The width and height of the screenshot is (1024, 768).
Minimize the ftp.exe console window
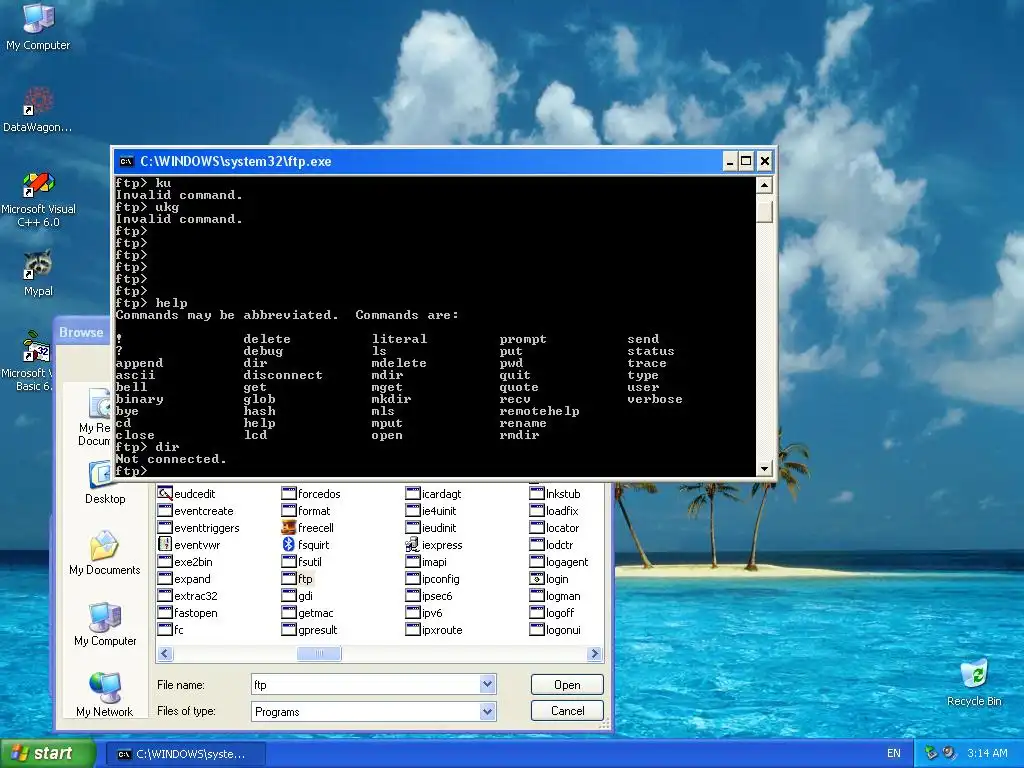[730, 161]
